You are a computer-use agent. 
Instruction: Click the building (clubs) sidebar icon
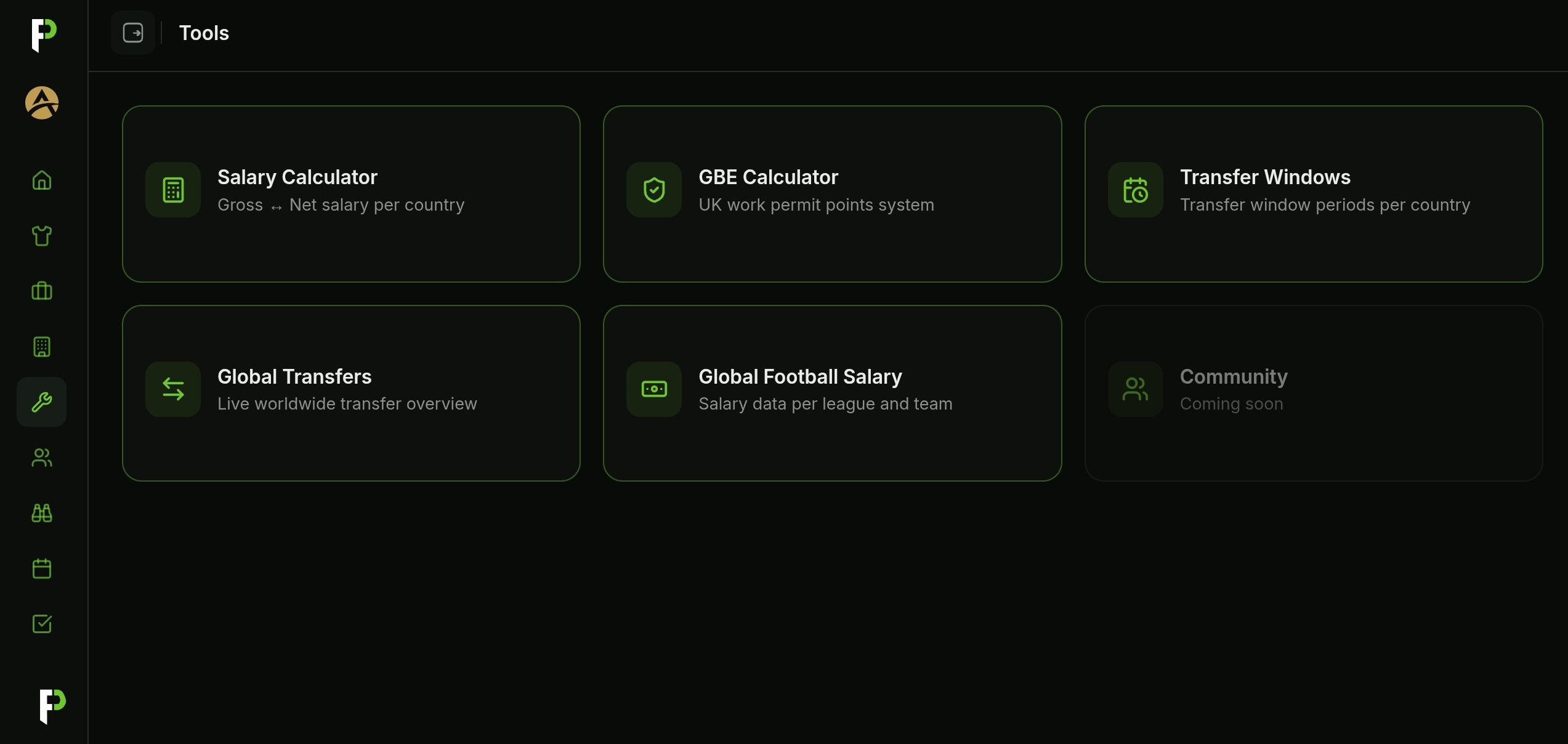click(41, 346)
